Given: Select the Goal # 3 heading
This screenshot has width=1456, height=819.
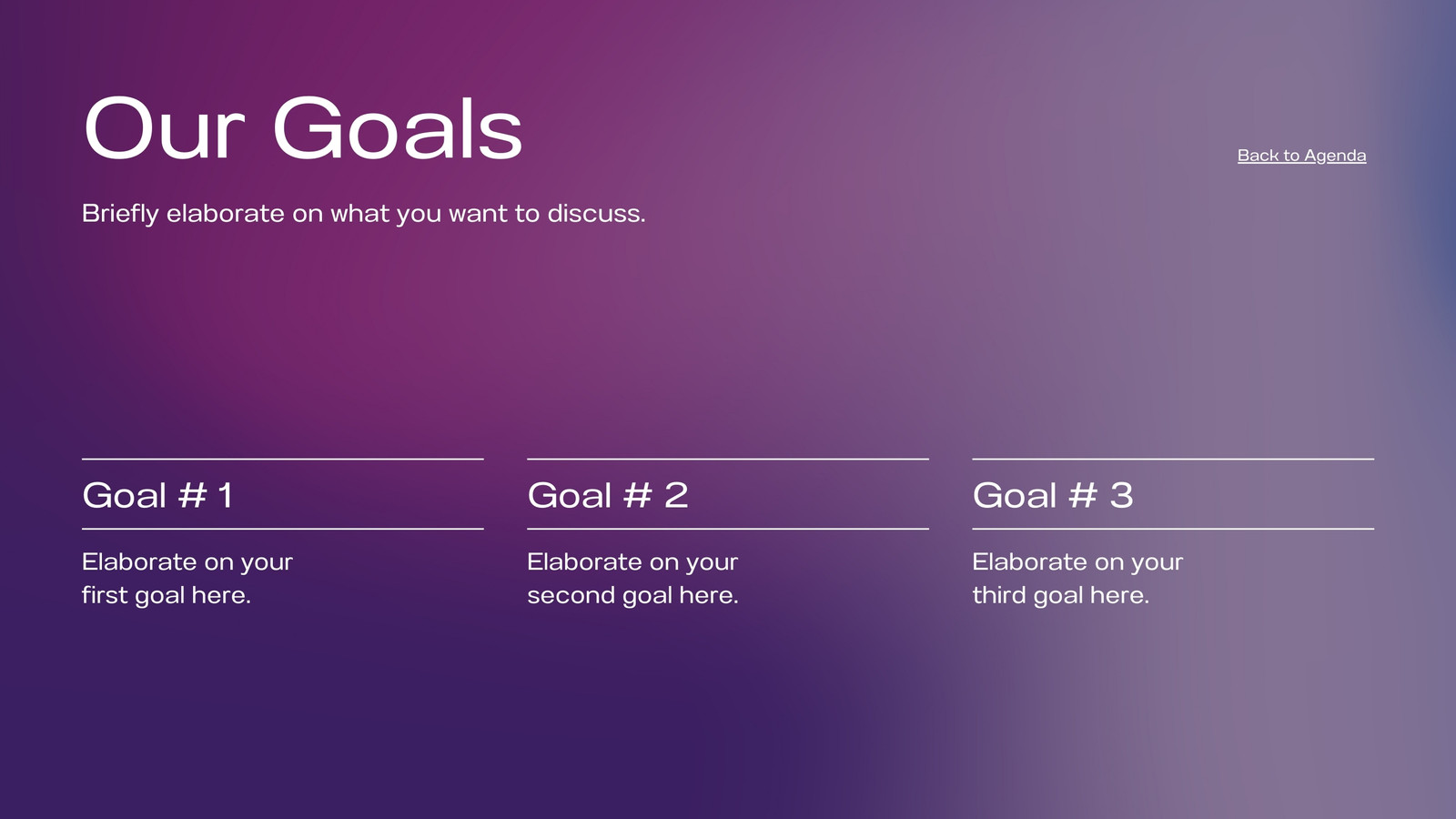Looking at the screenshot, I should [x=1053, y=495].
